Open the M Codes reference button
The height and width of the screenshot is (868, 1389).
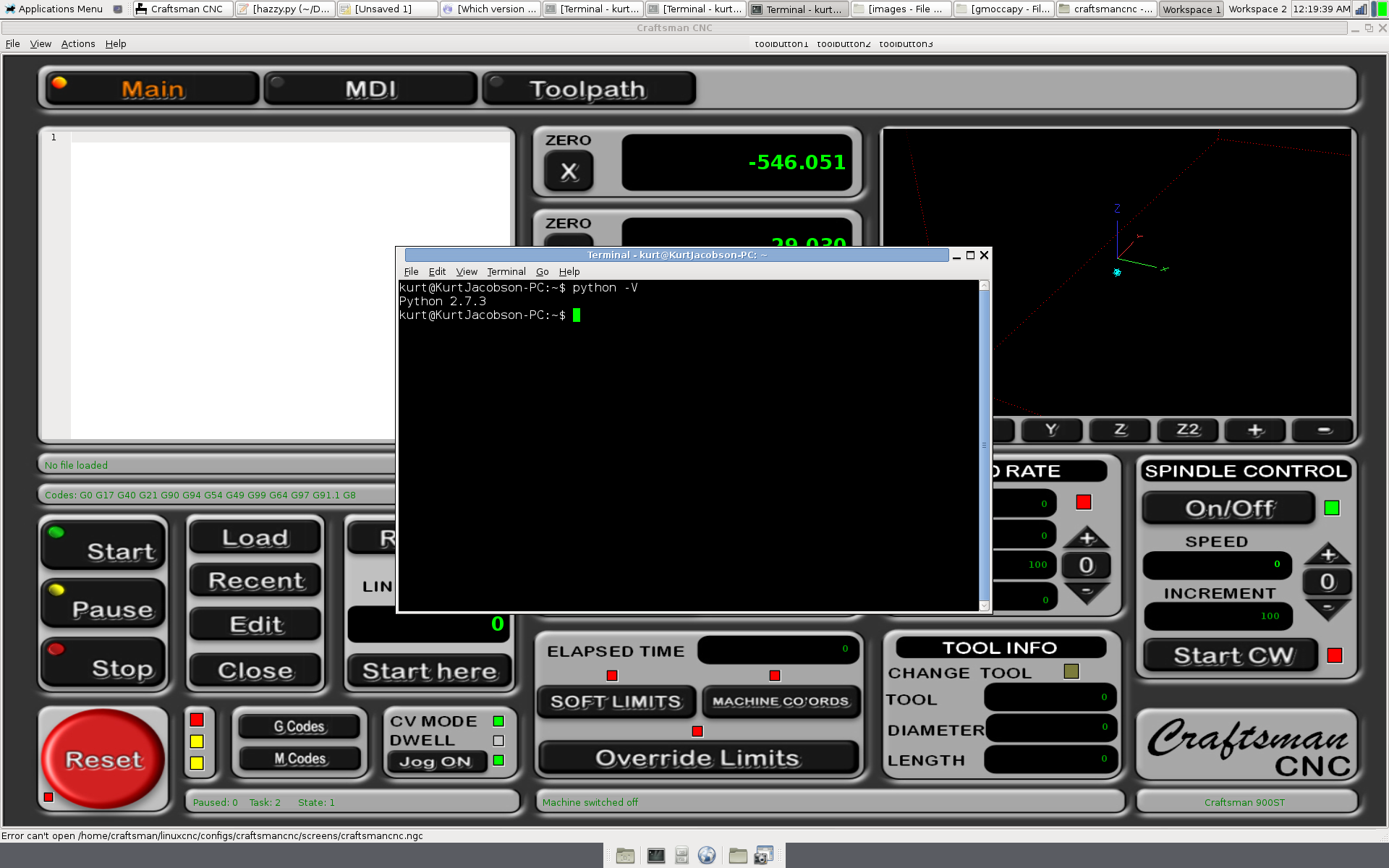(x=300, y=758)
